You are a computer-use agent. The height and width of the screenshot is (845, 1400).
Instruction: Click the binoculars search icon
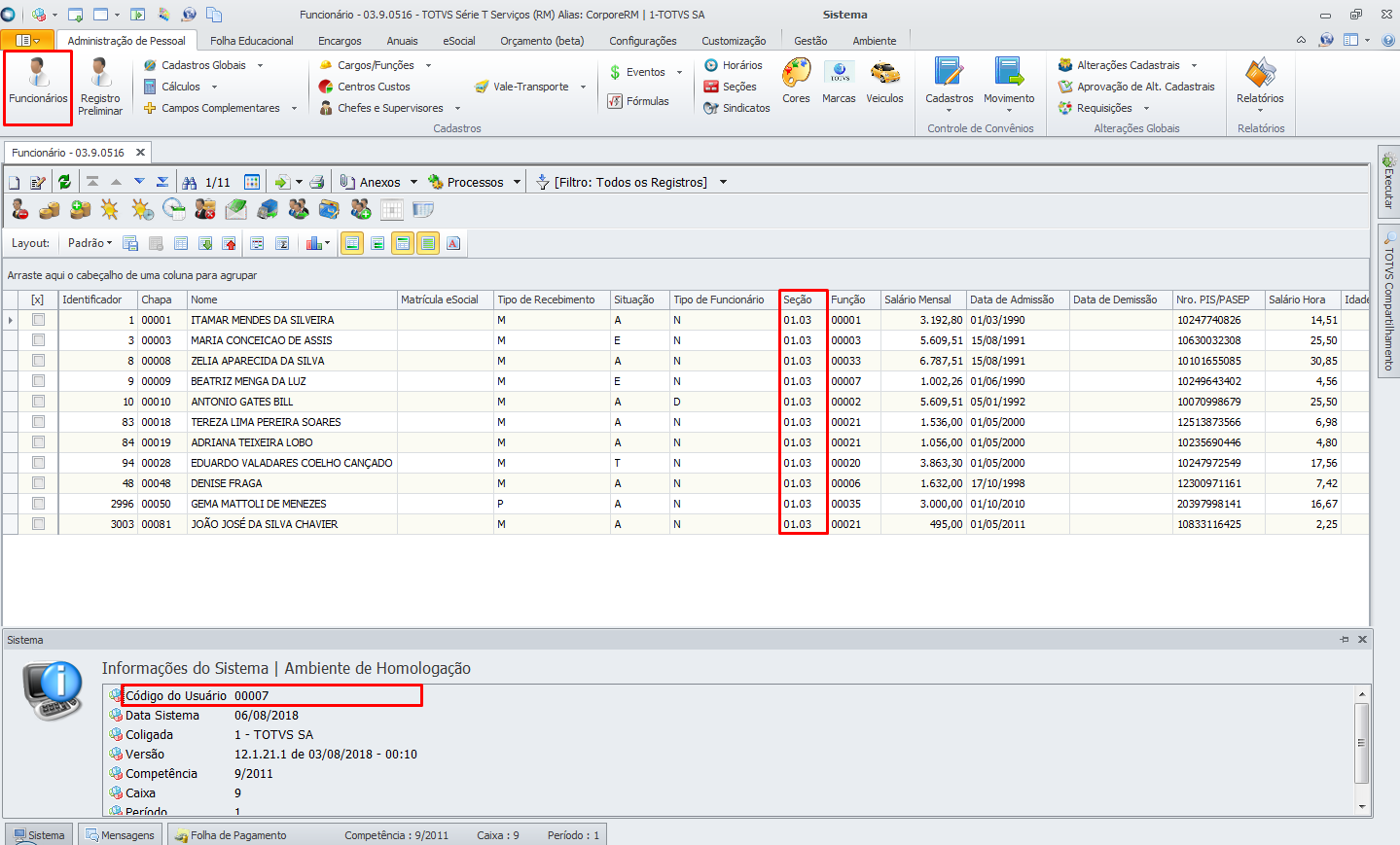tap(190, 182)
